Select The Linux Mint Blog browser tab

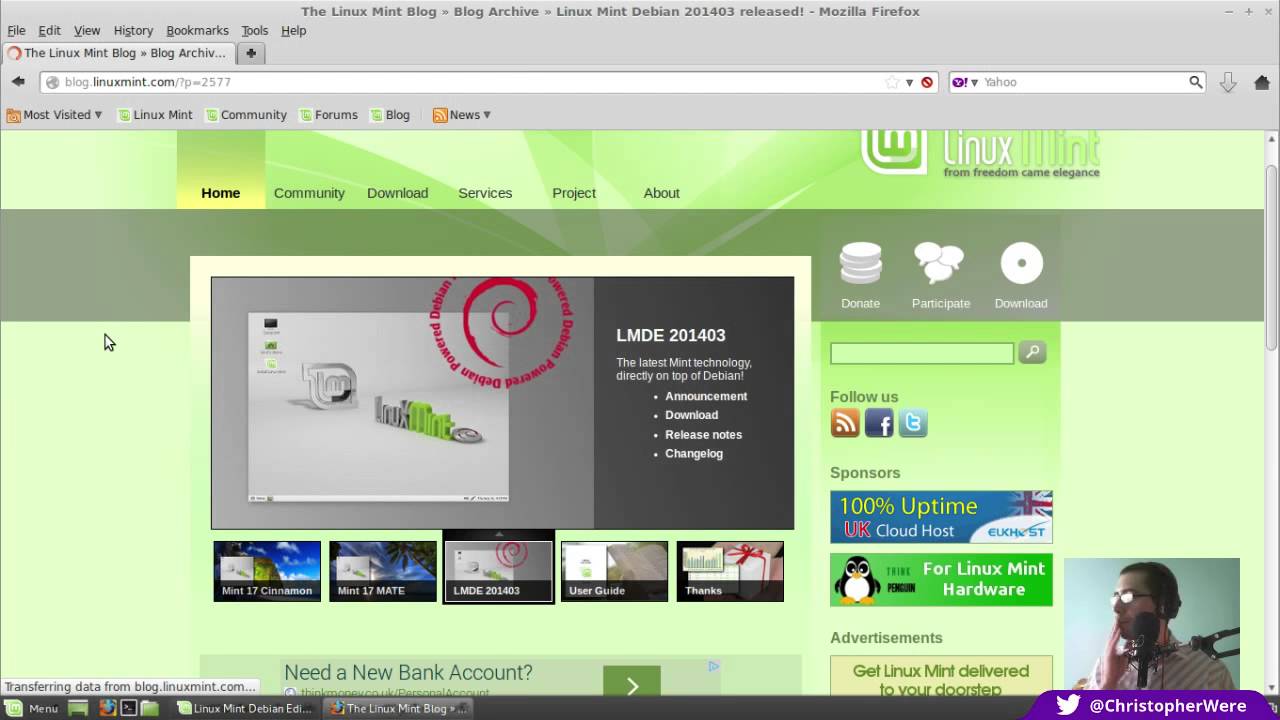pyautogui.click(x=119, y=53)
